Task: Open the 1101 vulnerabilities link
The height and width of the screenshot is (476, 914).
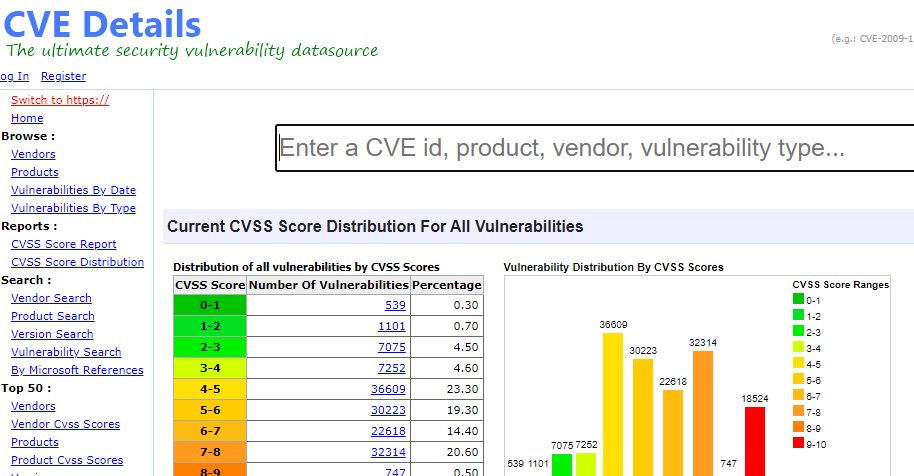Action: [392, 326]
